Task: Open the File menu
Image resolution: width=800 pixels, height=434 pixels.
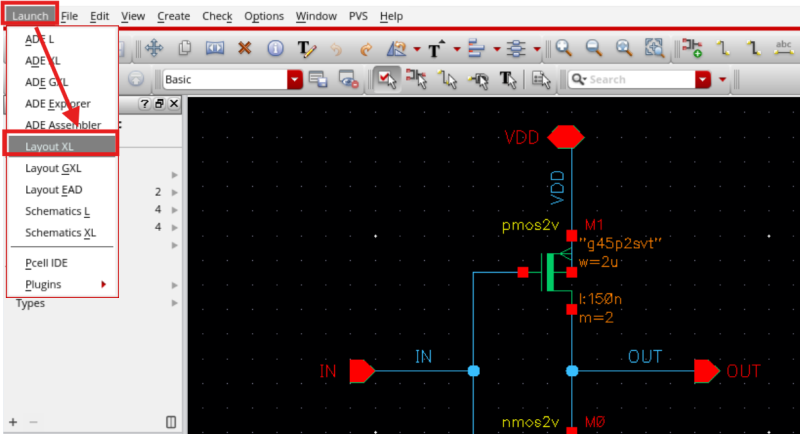Action: tap(69, 16)
